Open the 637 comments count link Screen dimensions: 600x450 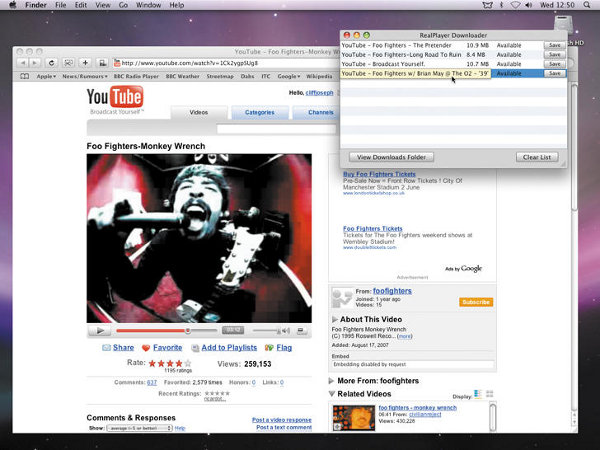[152, 382]
